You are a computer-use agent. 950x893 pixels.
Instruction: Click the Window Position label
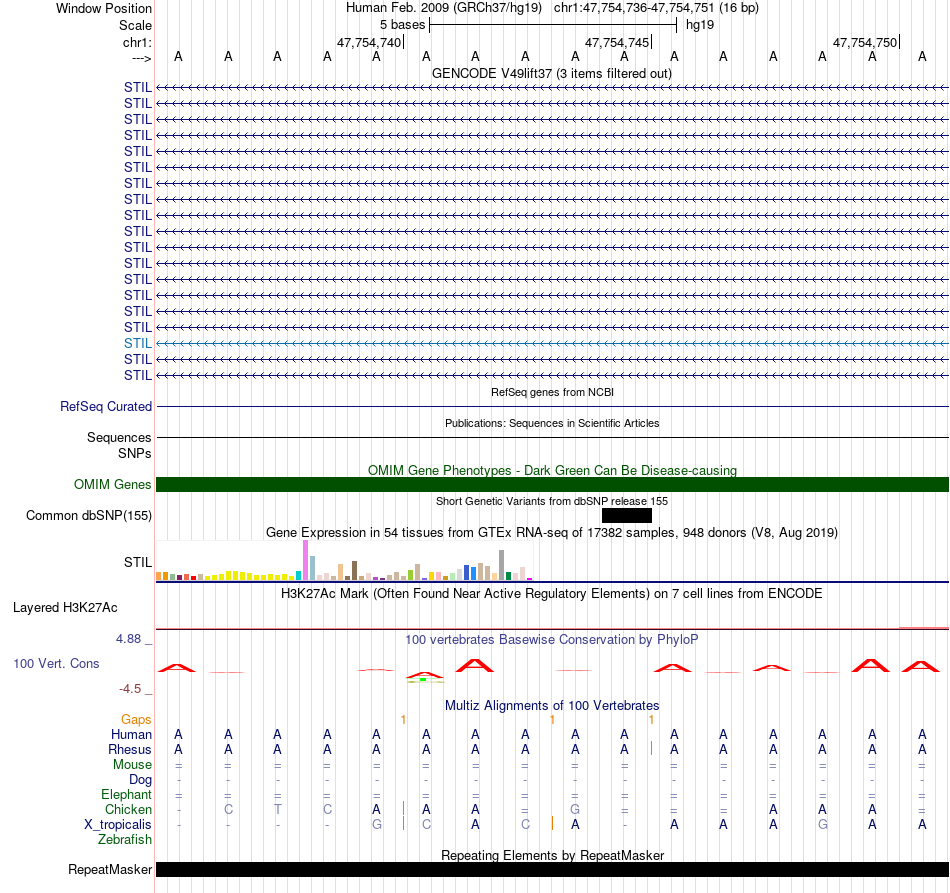click(104, 8)
